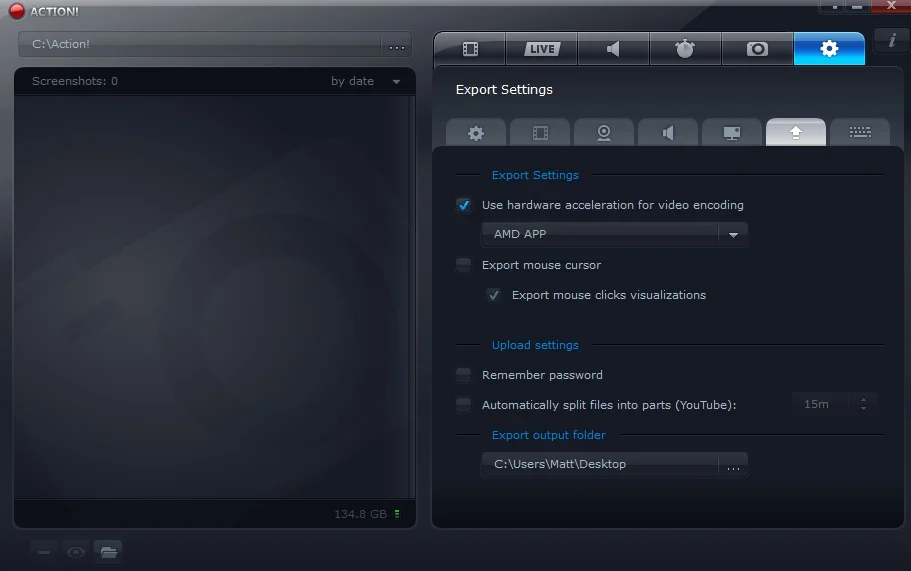
Task: Click the info icon at top right
Action: pyautogui.click(x=892, y=40)
